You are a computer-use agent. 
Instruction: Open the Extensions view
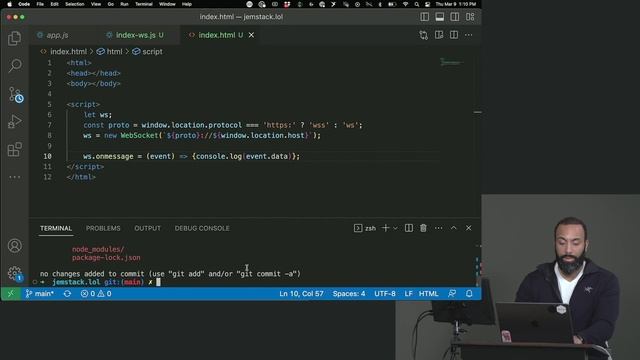[15, 149]
